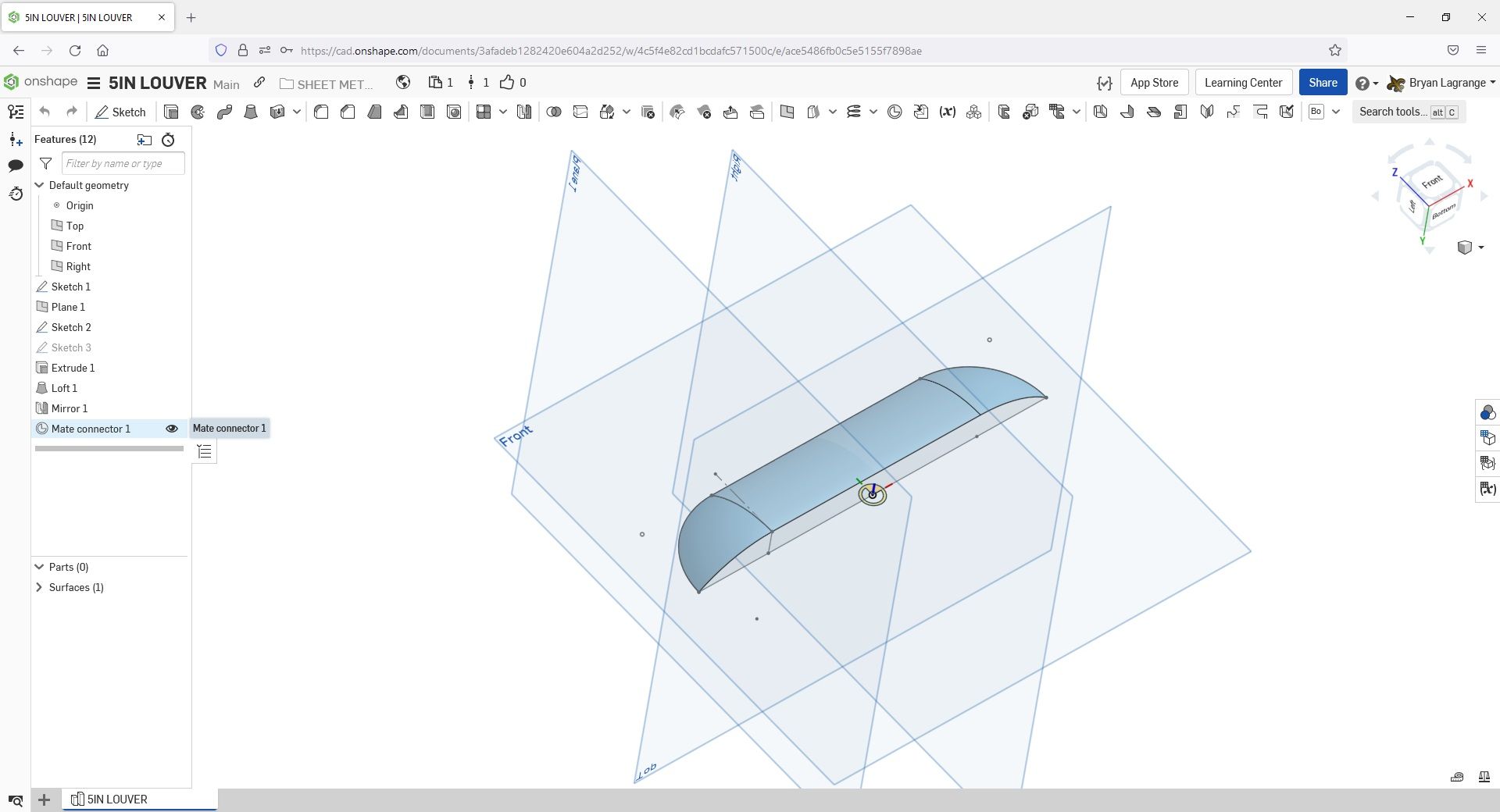Select the Transform tool
This screenshot has width=1500, height=812.
(x=607, y=112)
